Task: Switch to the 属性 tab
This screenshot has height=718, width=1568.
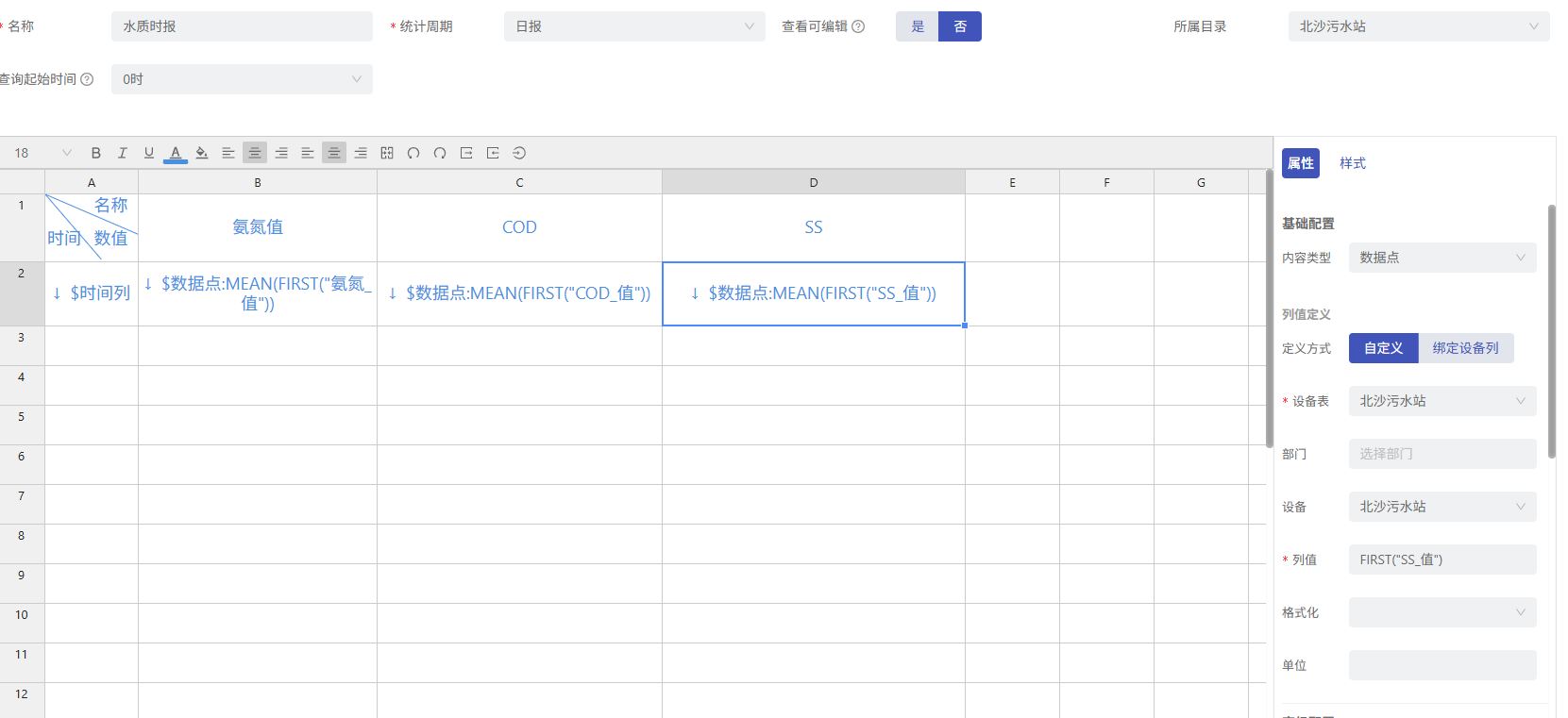Action: pos(1301,163)
